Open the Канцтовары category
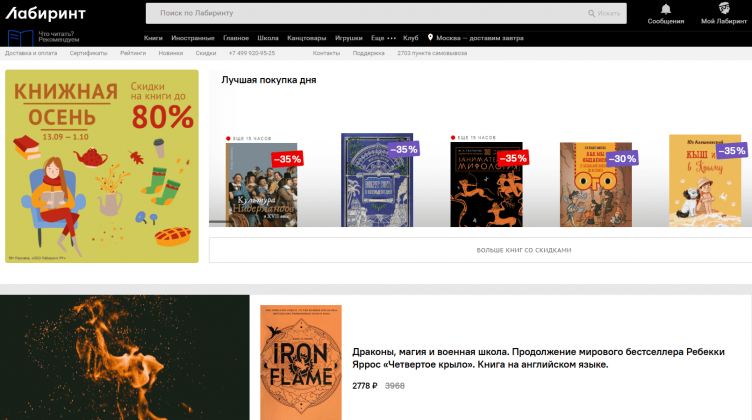The image size is (752, 420). (x=305, y=37)
